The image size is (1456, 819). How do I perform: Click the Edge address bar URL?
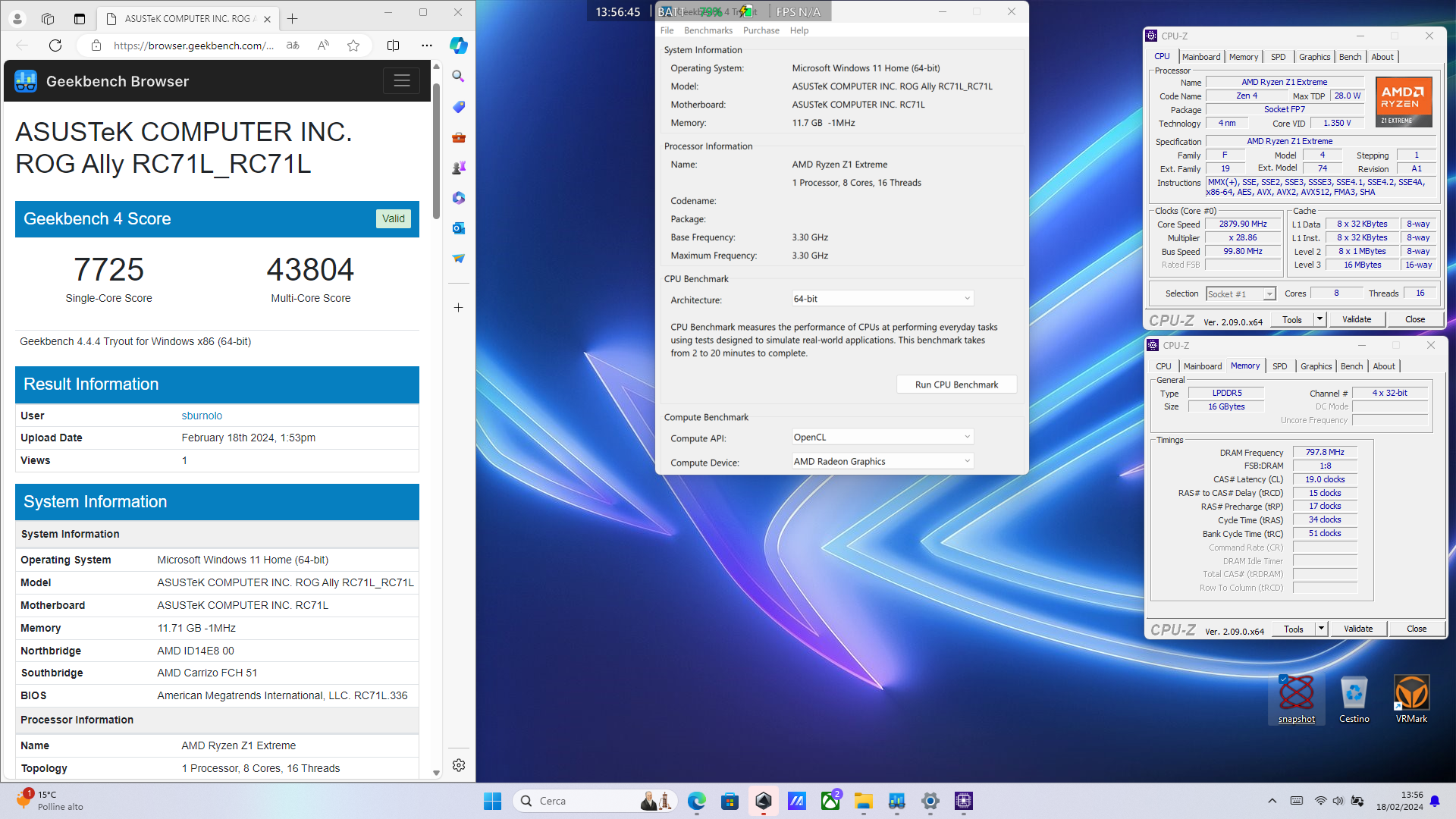click(193, 45)
